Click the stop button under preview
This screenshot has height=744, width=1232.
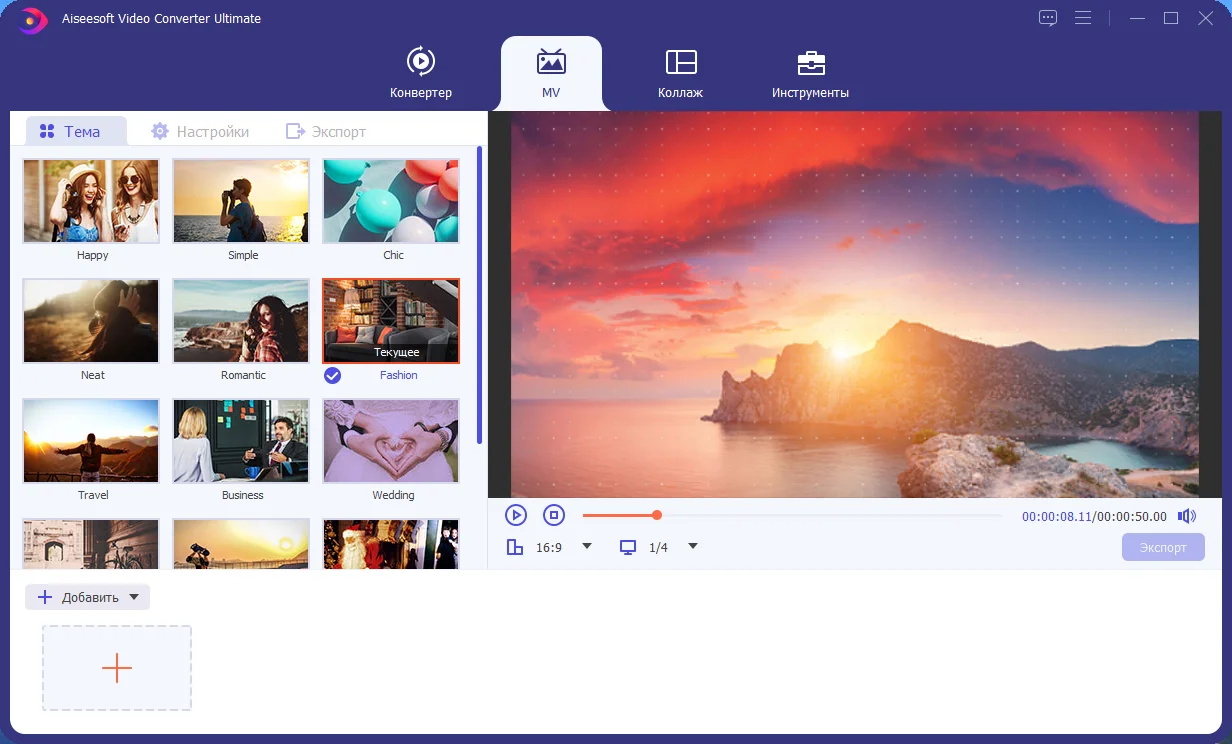coord(554,515)
